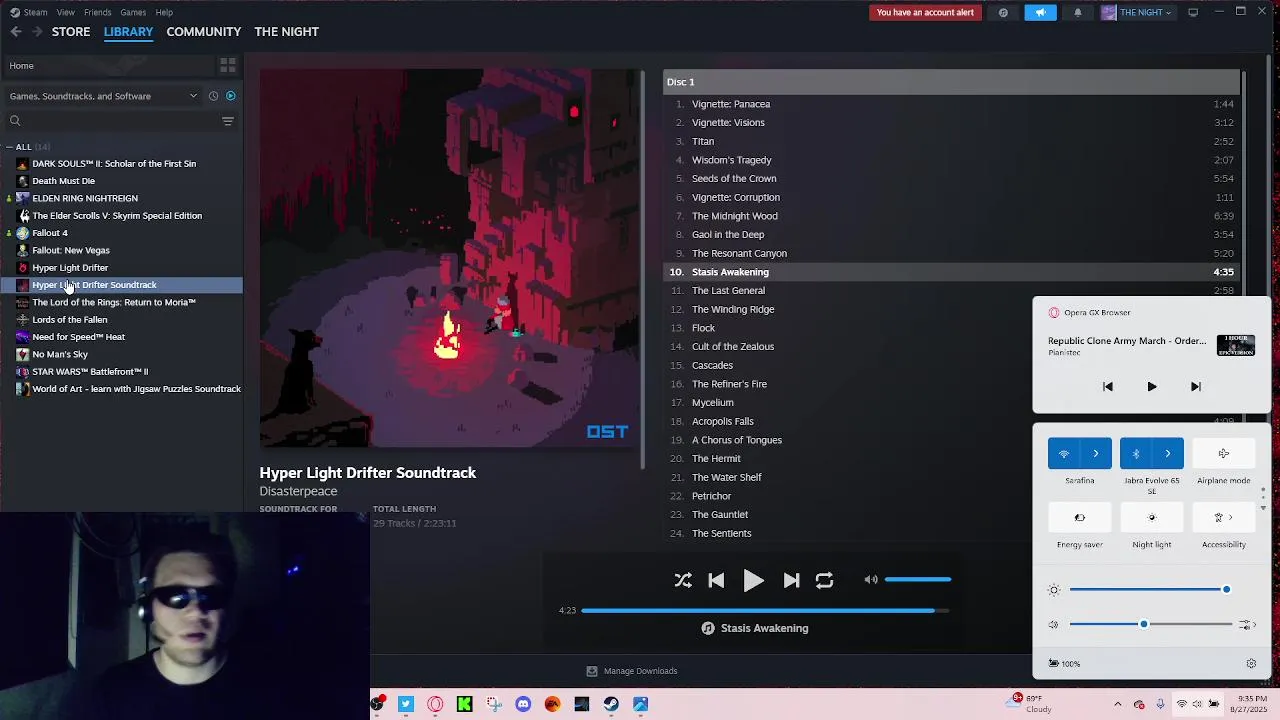Adjust the screen brightness slider
1280x720 pixels.
(1150, 590)
